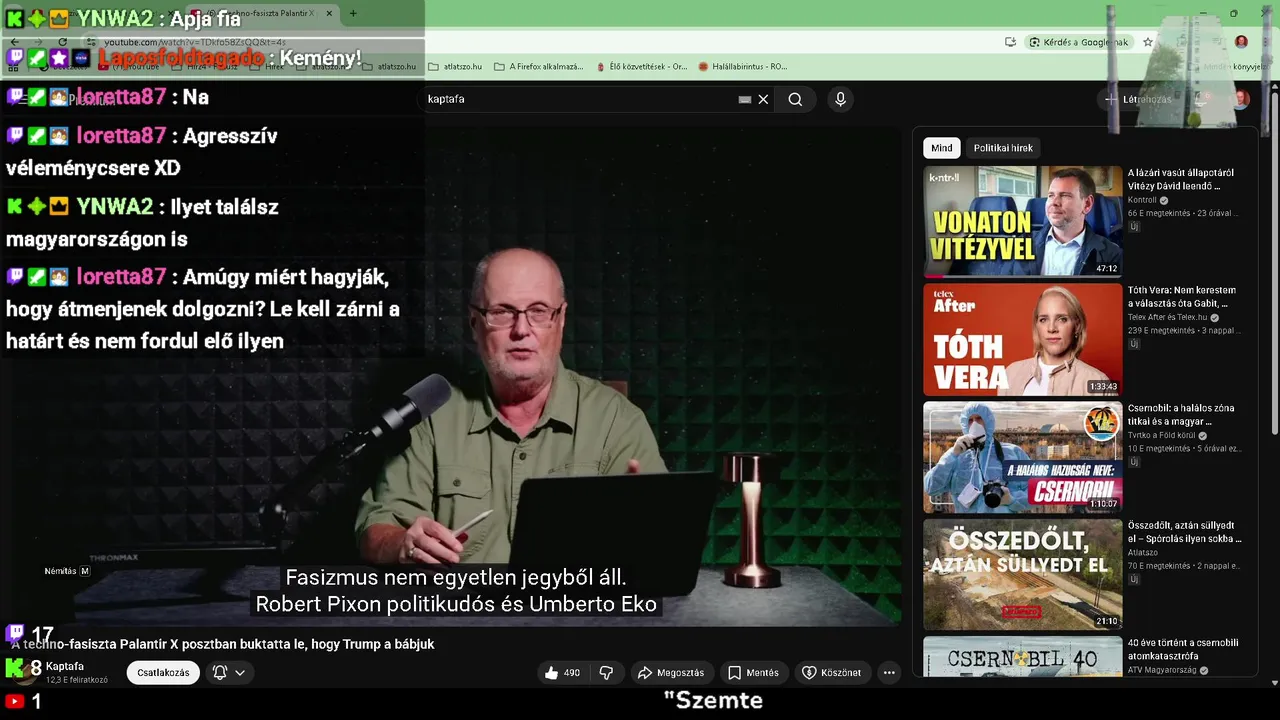Start voice search with the microphone icon
This screenshot has width=1280, height=720.
840,99
